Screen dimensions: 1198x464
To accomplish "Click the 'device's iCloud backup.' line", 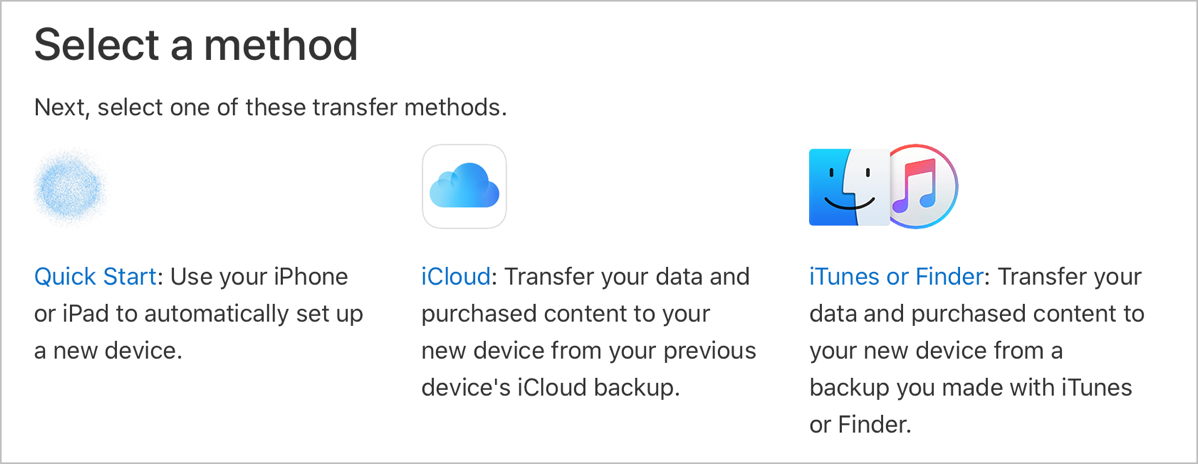I will (550, 388).
